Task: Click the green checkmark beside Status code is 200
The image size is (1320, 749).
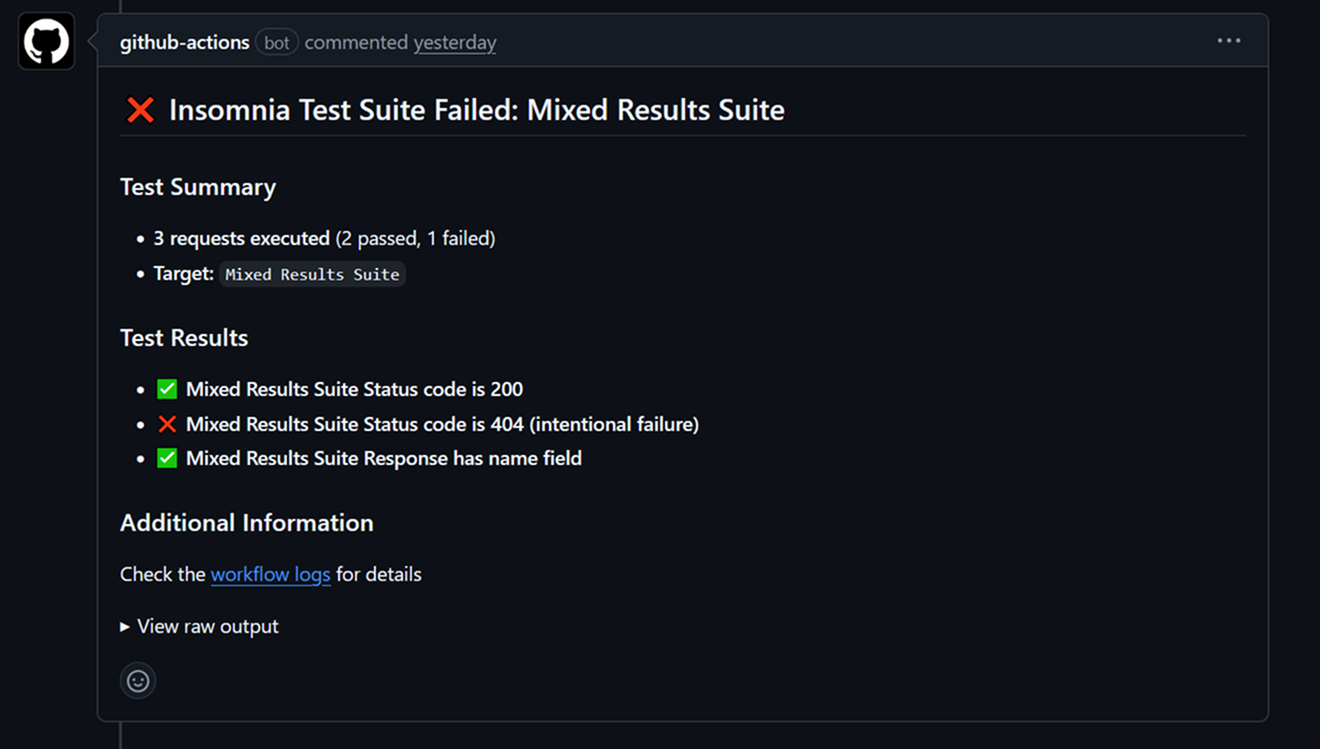Action: tap(166, 388)
